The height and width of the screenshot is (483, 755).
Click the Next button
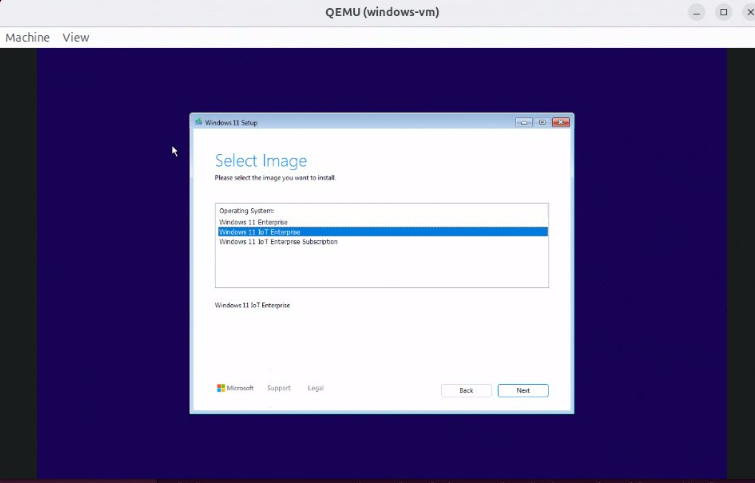tap(523, 391)
